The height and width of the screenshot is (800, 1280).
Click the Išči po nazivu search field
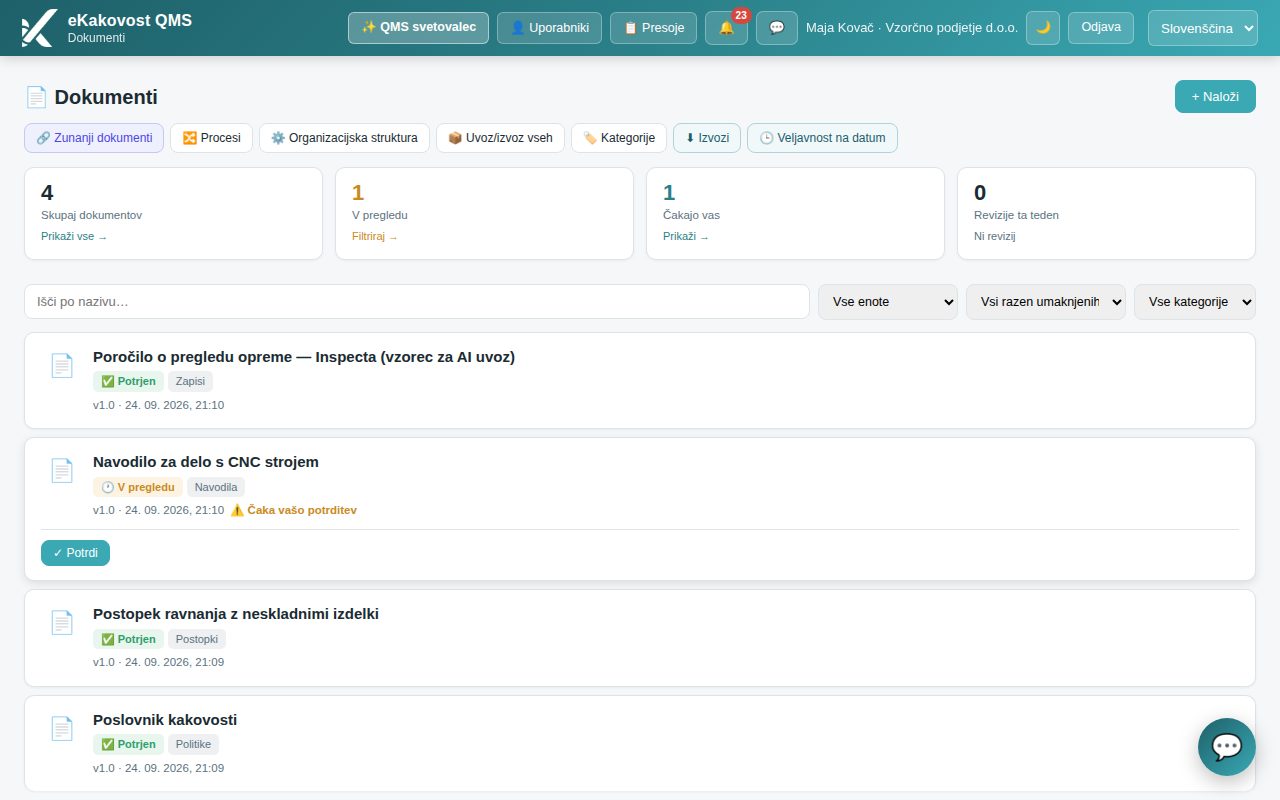[417, 301]
